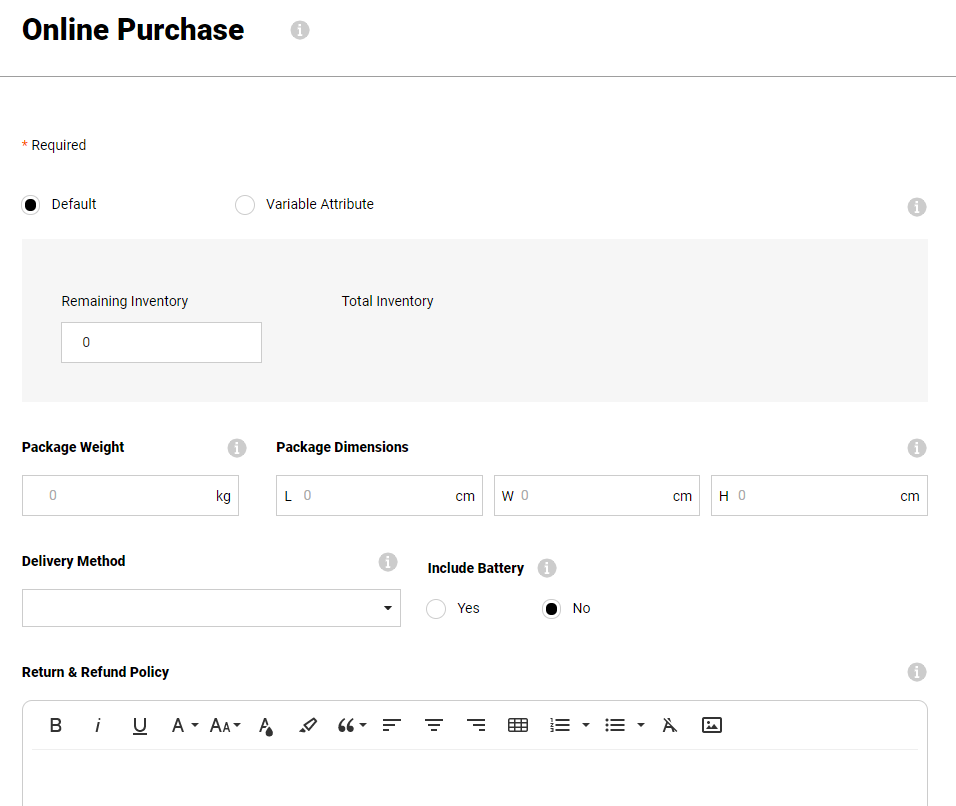This screenshot has width=956, height=806.
Task: Click the highlighter marker tool
Action: 308,725
